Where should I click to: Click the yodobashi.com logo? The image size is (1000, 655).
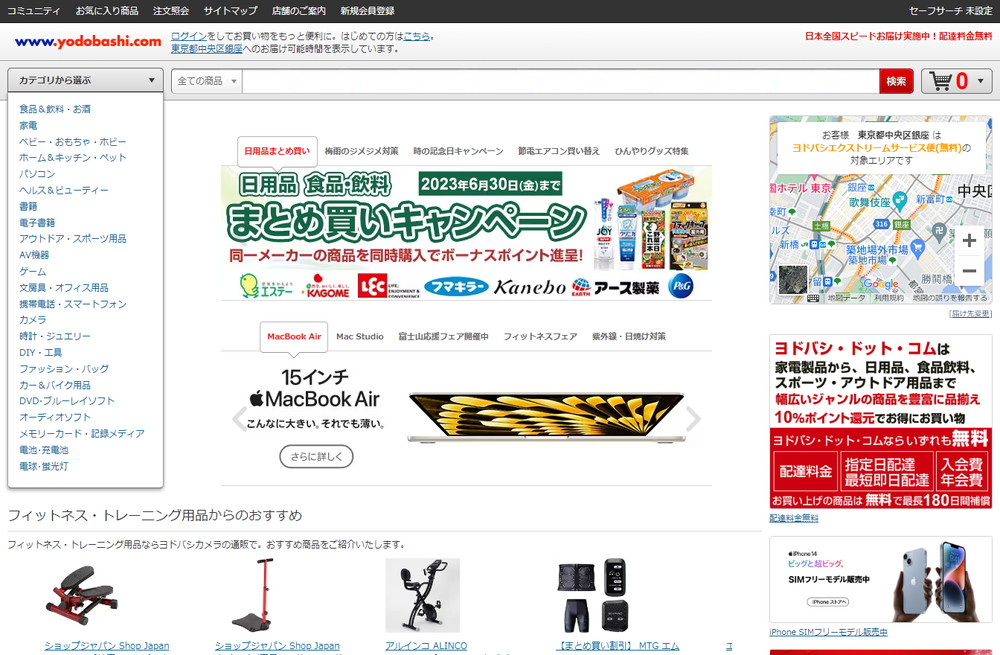[x=88, y=41]
